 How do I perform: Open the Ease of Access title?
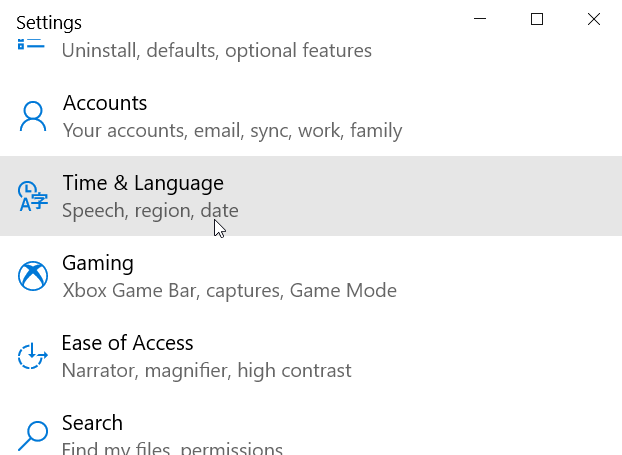pos(127,343)
